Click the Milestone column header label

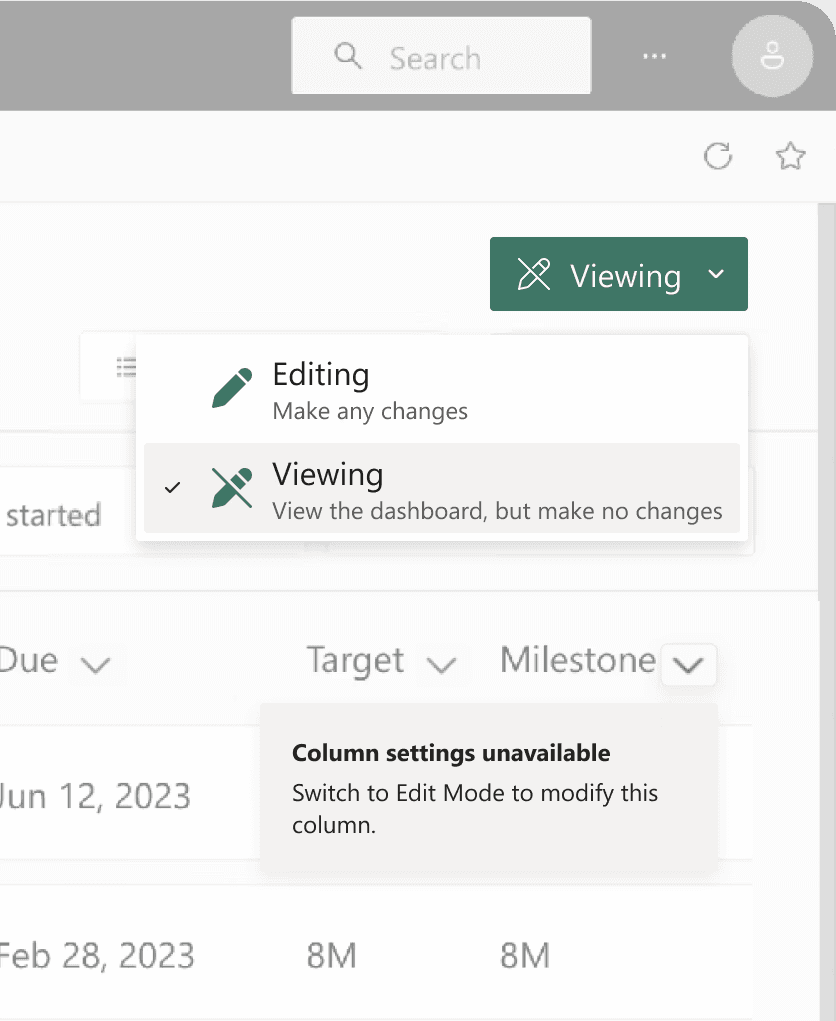pos(578,660)
